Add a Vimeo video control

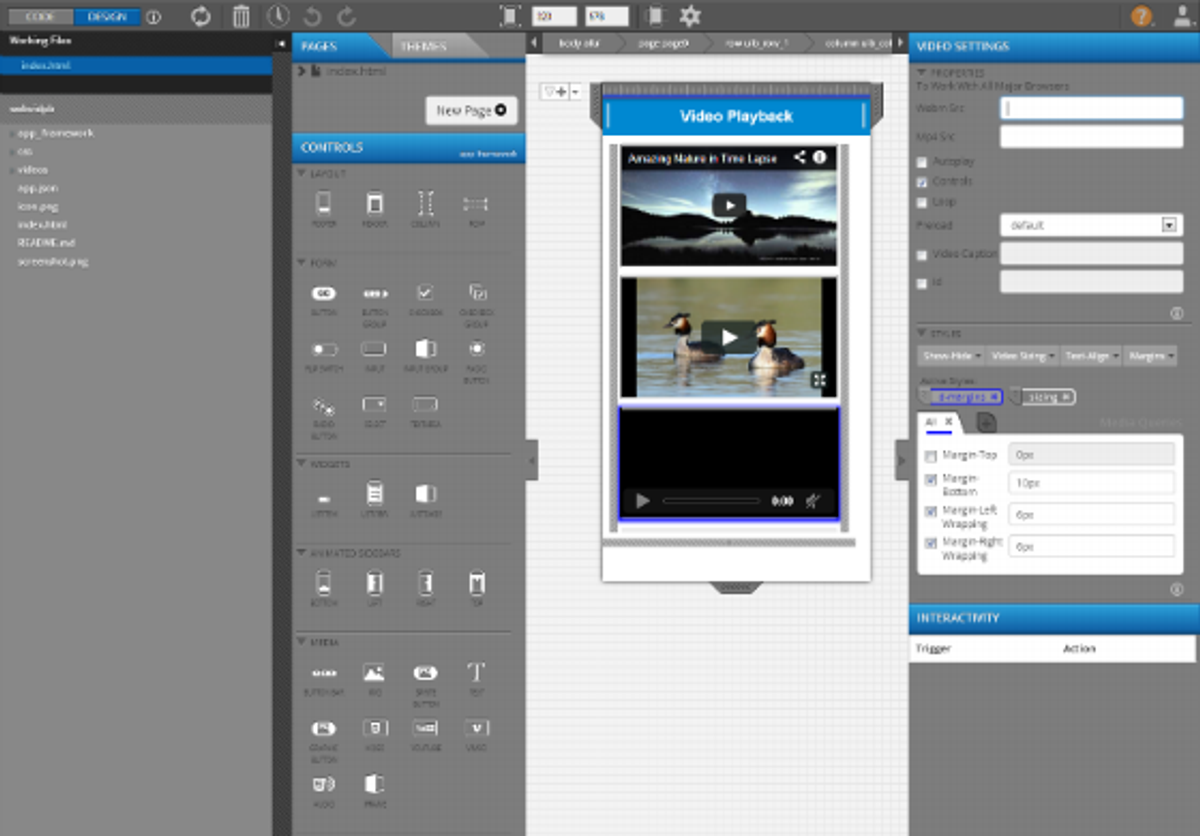point(477,728)
